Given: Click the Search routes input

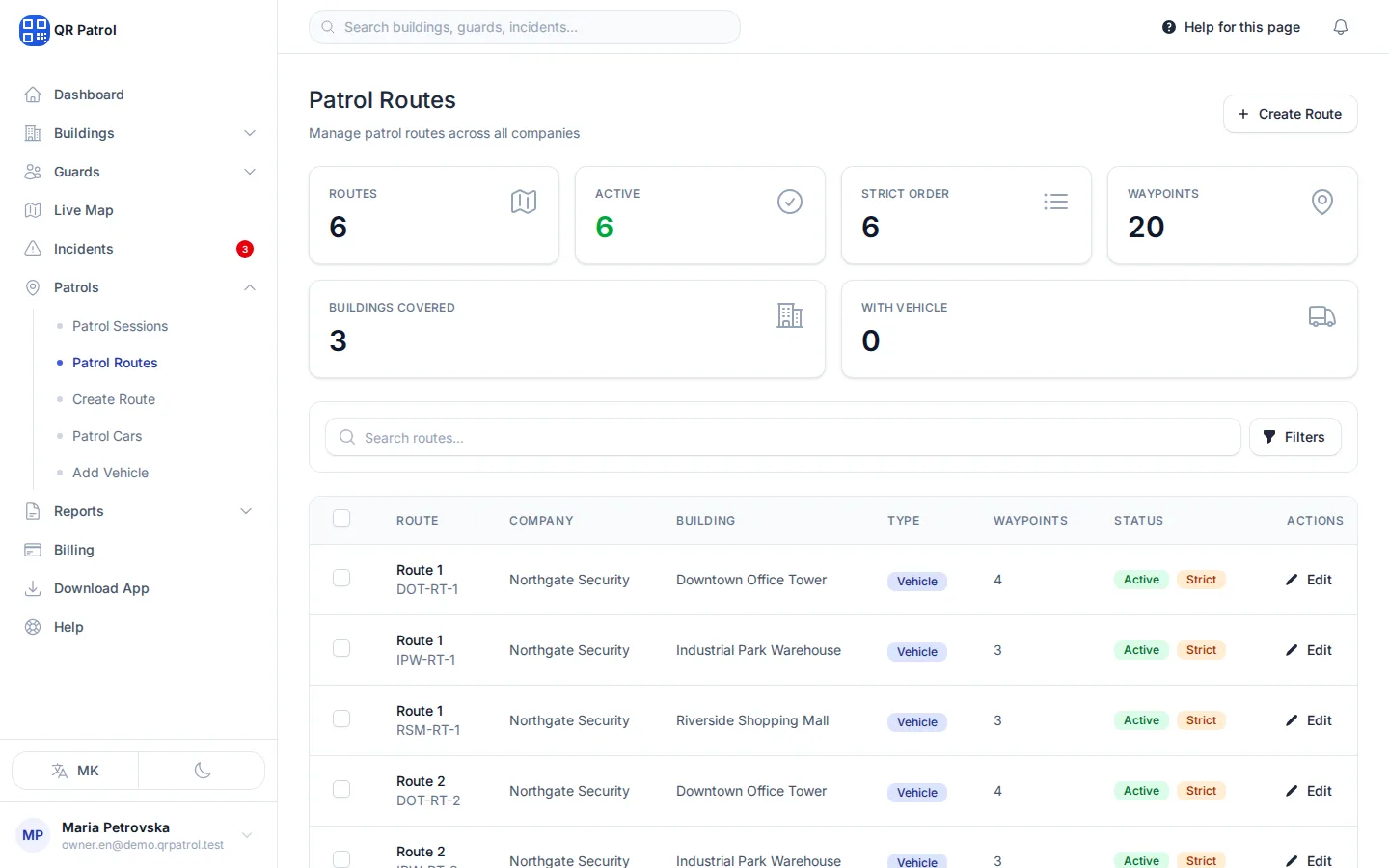Looking at the screenshot, I should 783,437.
